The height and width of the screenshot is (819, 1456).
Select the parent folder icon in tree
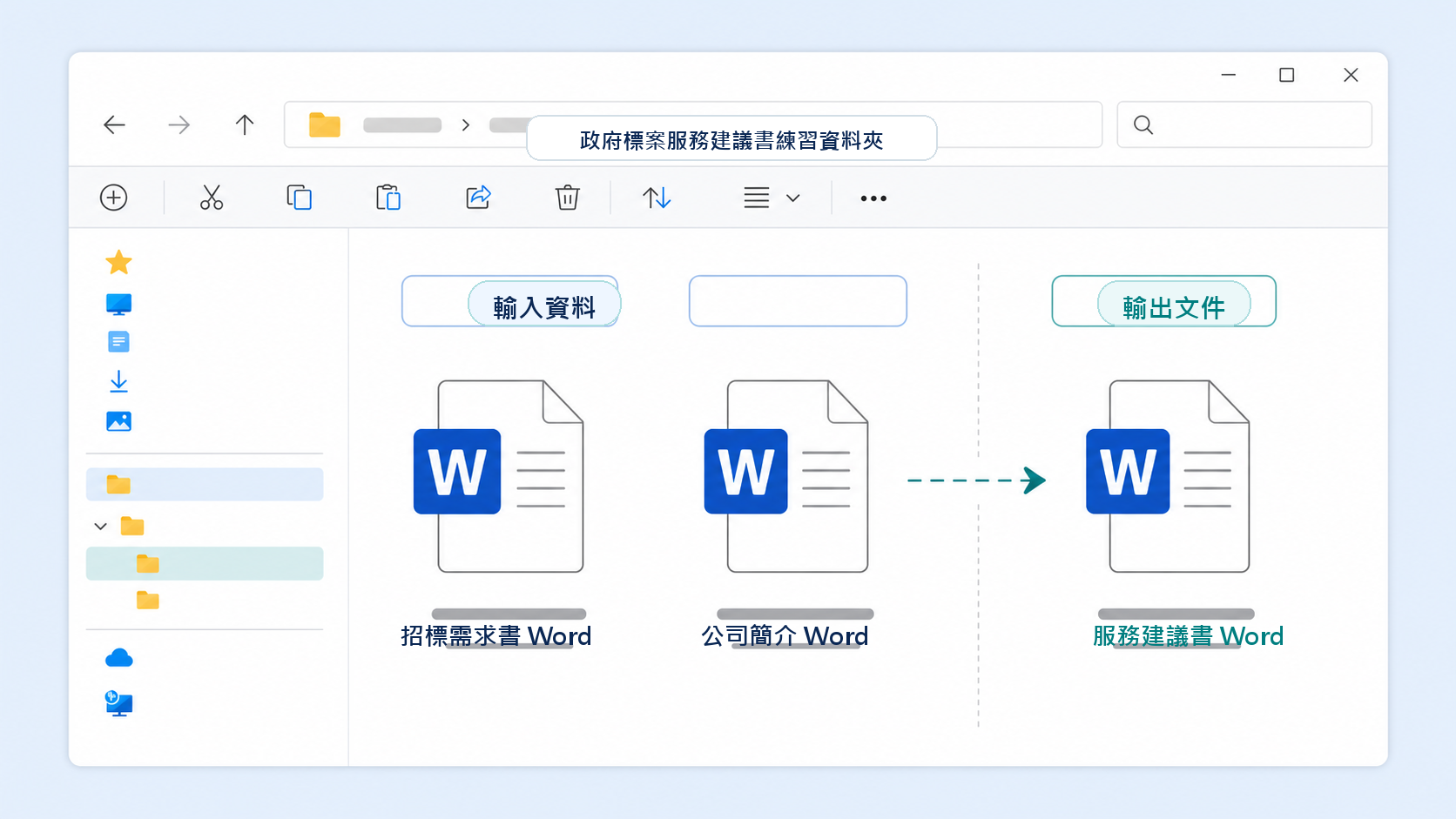click(132, 526)
